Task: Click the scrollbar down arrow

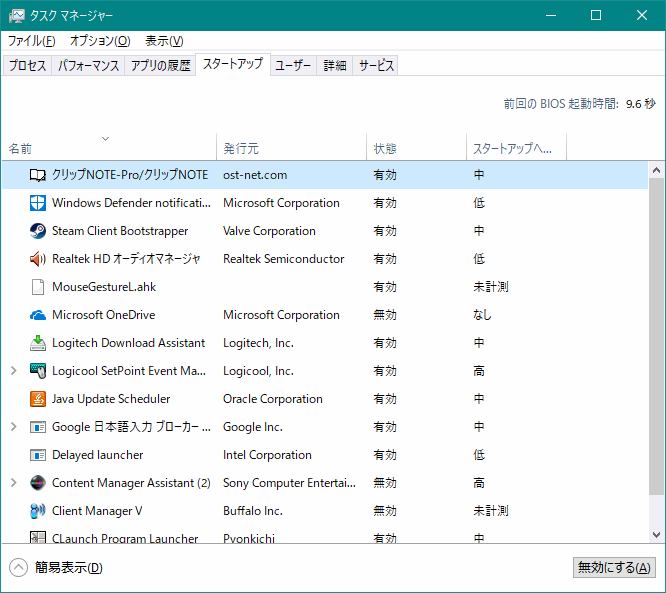Action: tap(656, 535)
